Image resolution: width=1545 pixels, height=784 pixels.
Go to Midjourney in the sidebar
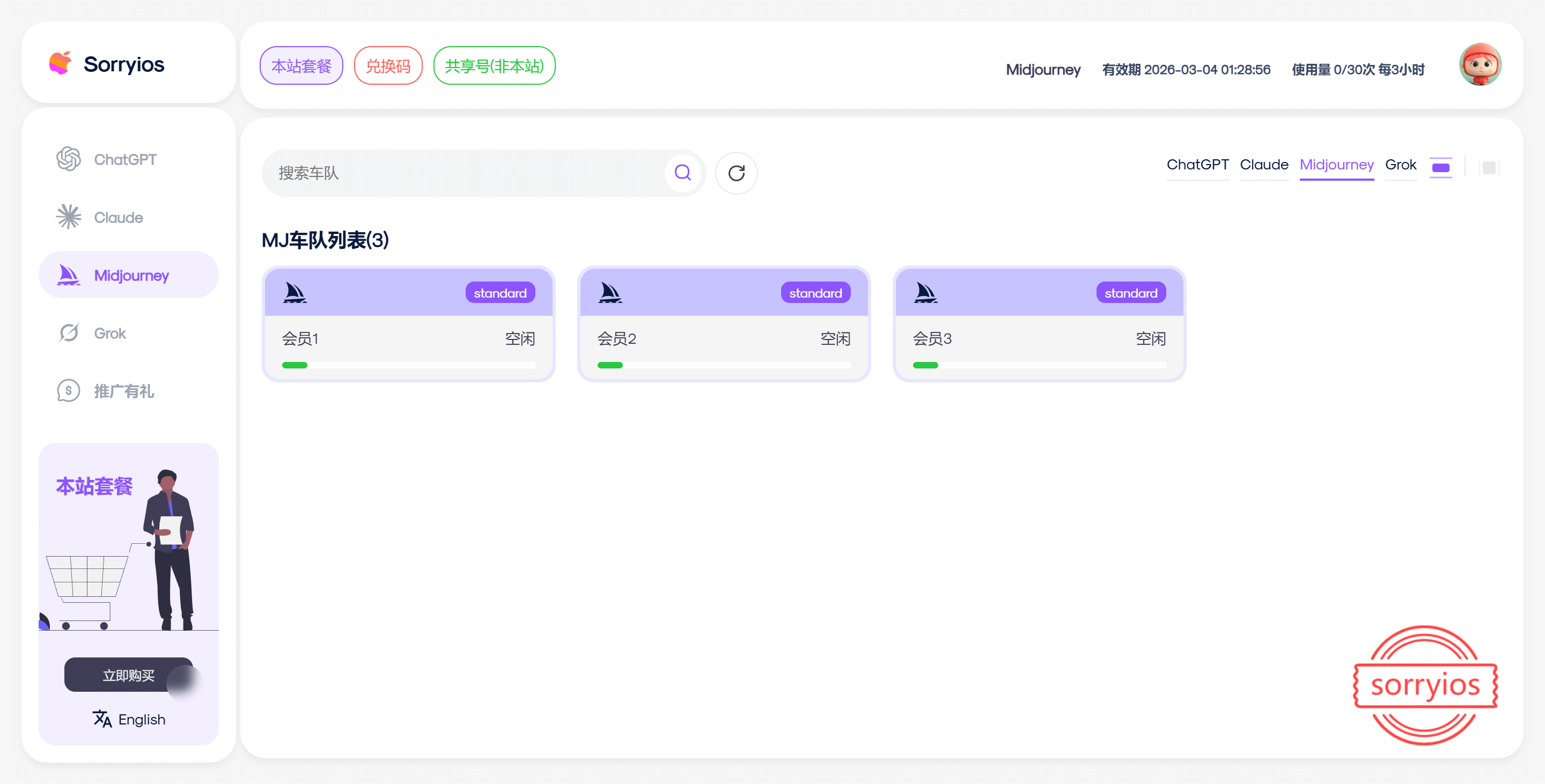[128, 275]
